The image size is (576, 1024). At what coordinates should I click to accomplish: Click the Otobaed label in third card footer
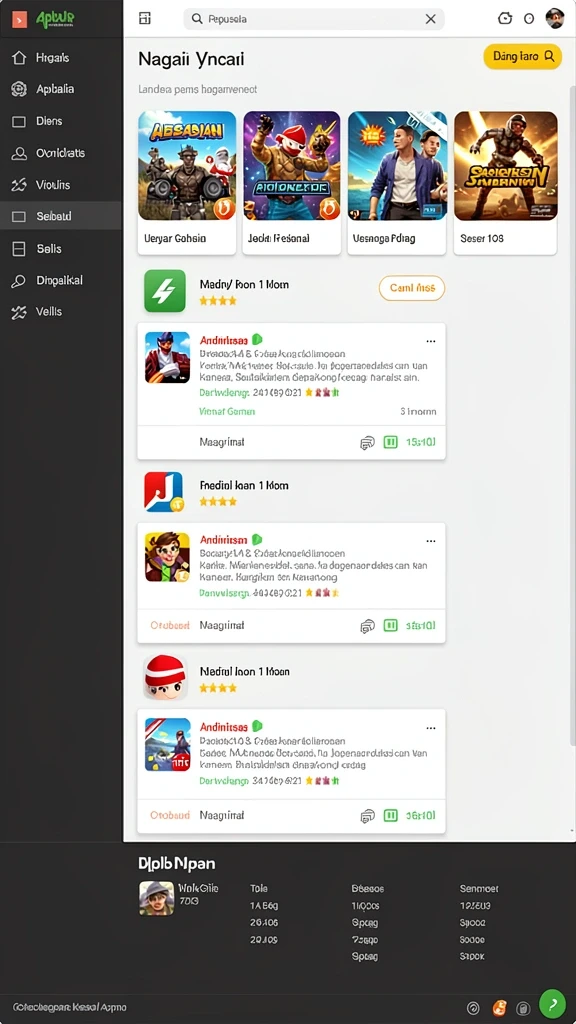tap(170, 815)
